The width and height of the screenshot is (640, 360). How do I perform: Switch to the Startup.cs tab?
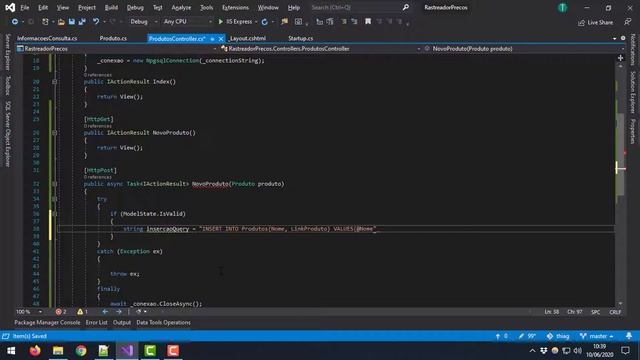[300, 38]
